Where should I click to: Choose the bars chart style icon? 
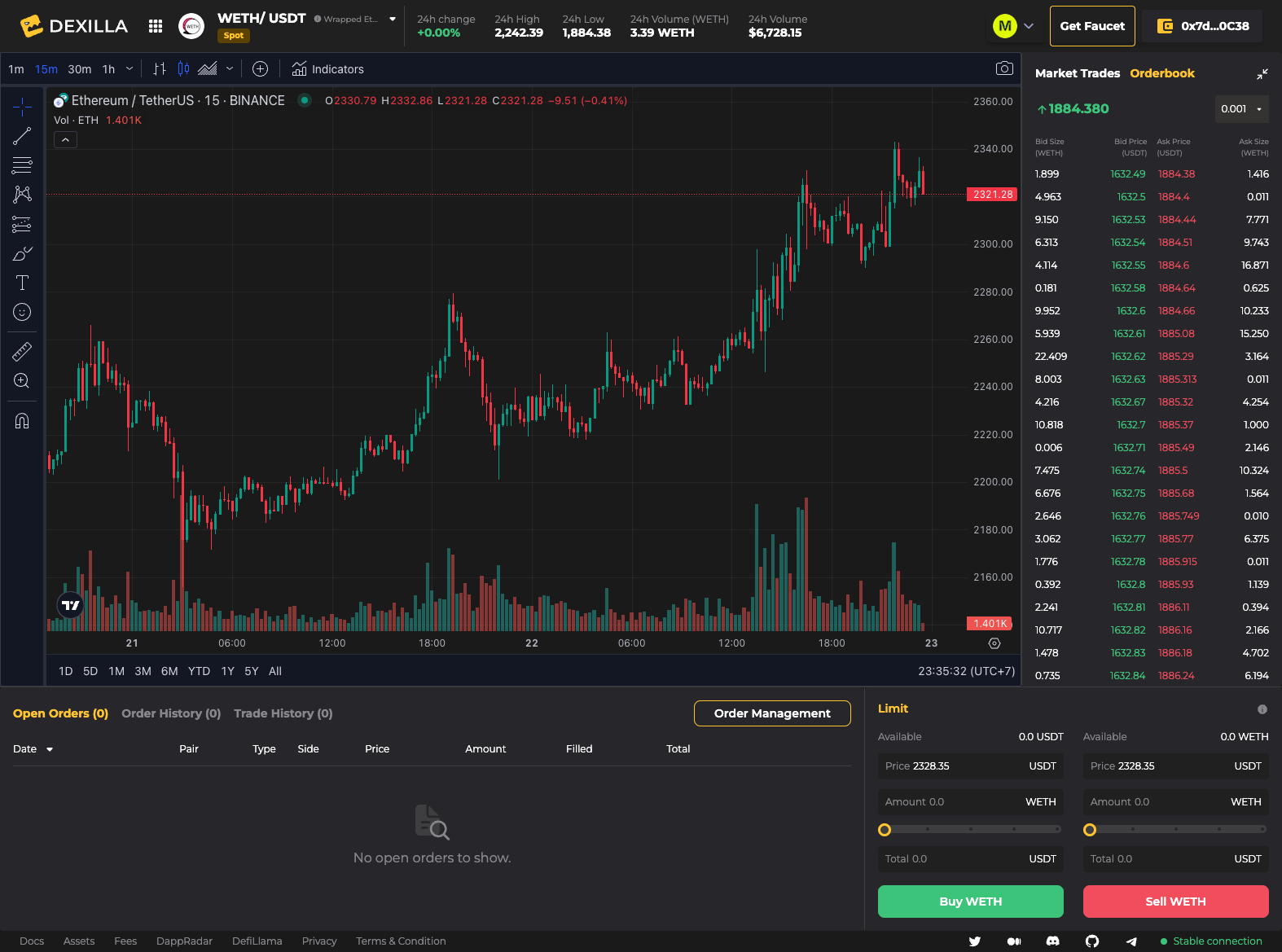tap(160, 69)
